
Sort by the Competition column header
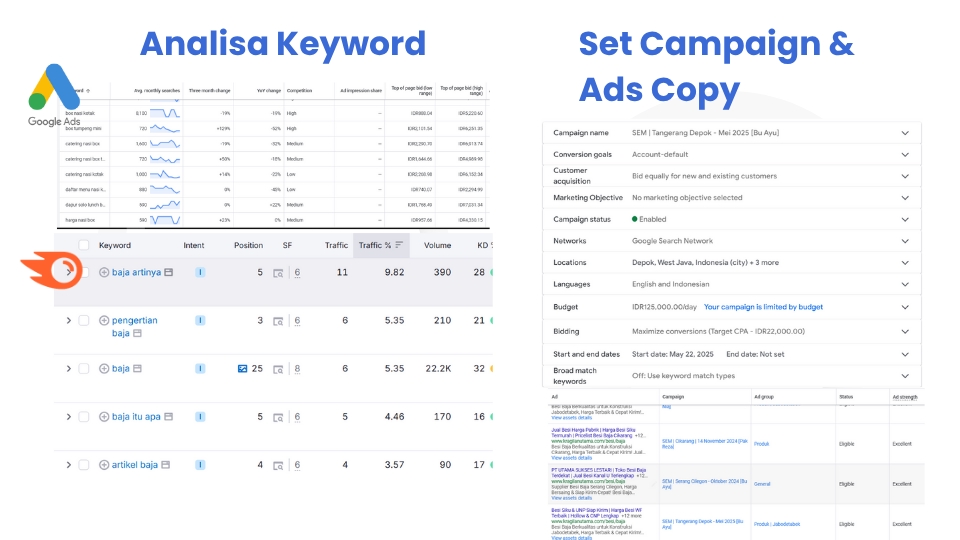pyautogui.click(x=299, y=91)
